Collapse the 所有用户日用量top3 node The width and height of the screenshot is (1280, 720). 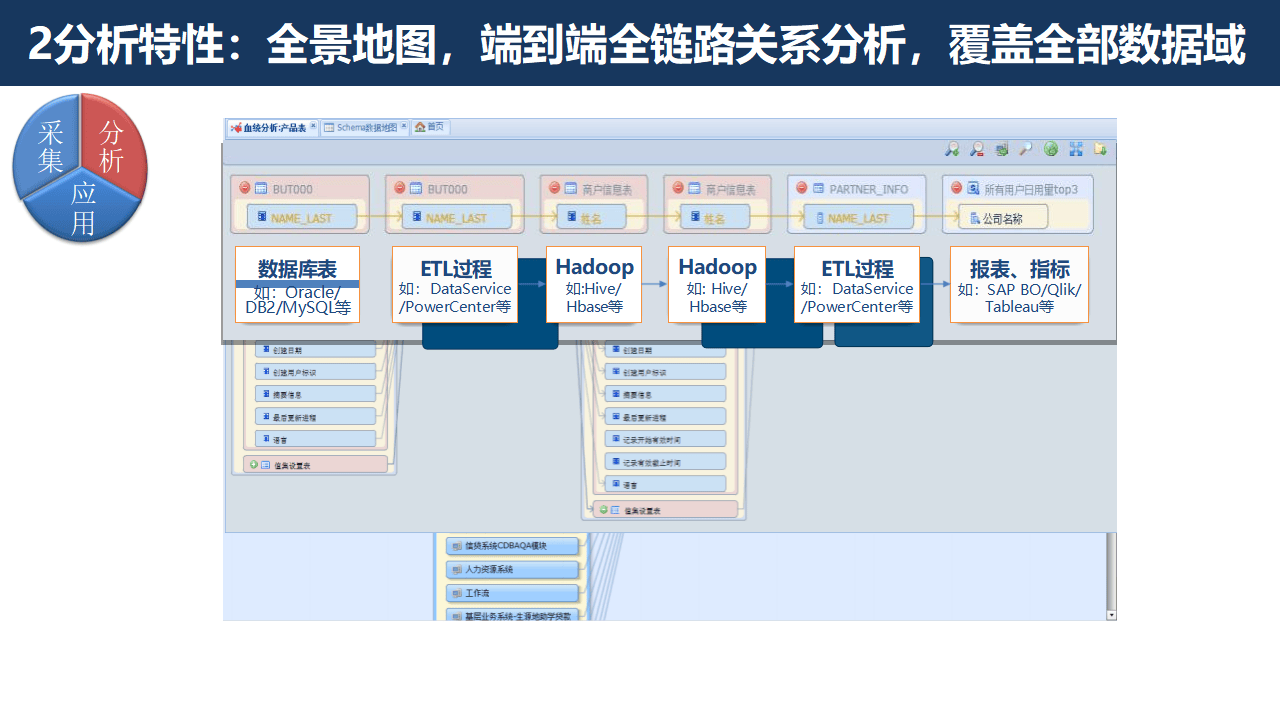(956, 188)
